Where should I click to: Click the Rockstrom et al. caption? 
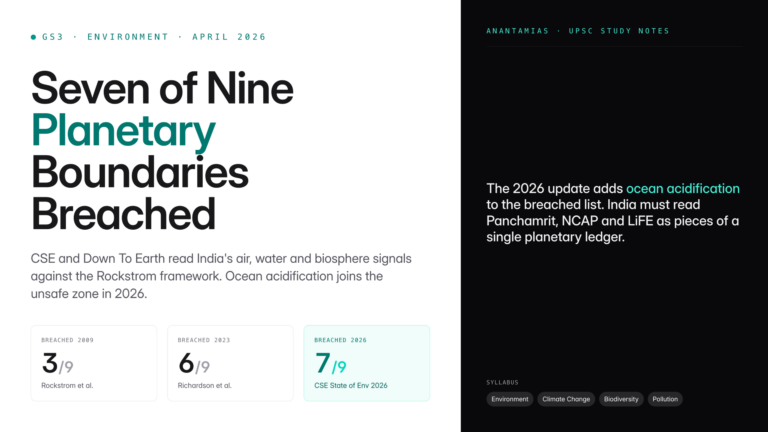click(66, 385)
